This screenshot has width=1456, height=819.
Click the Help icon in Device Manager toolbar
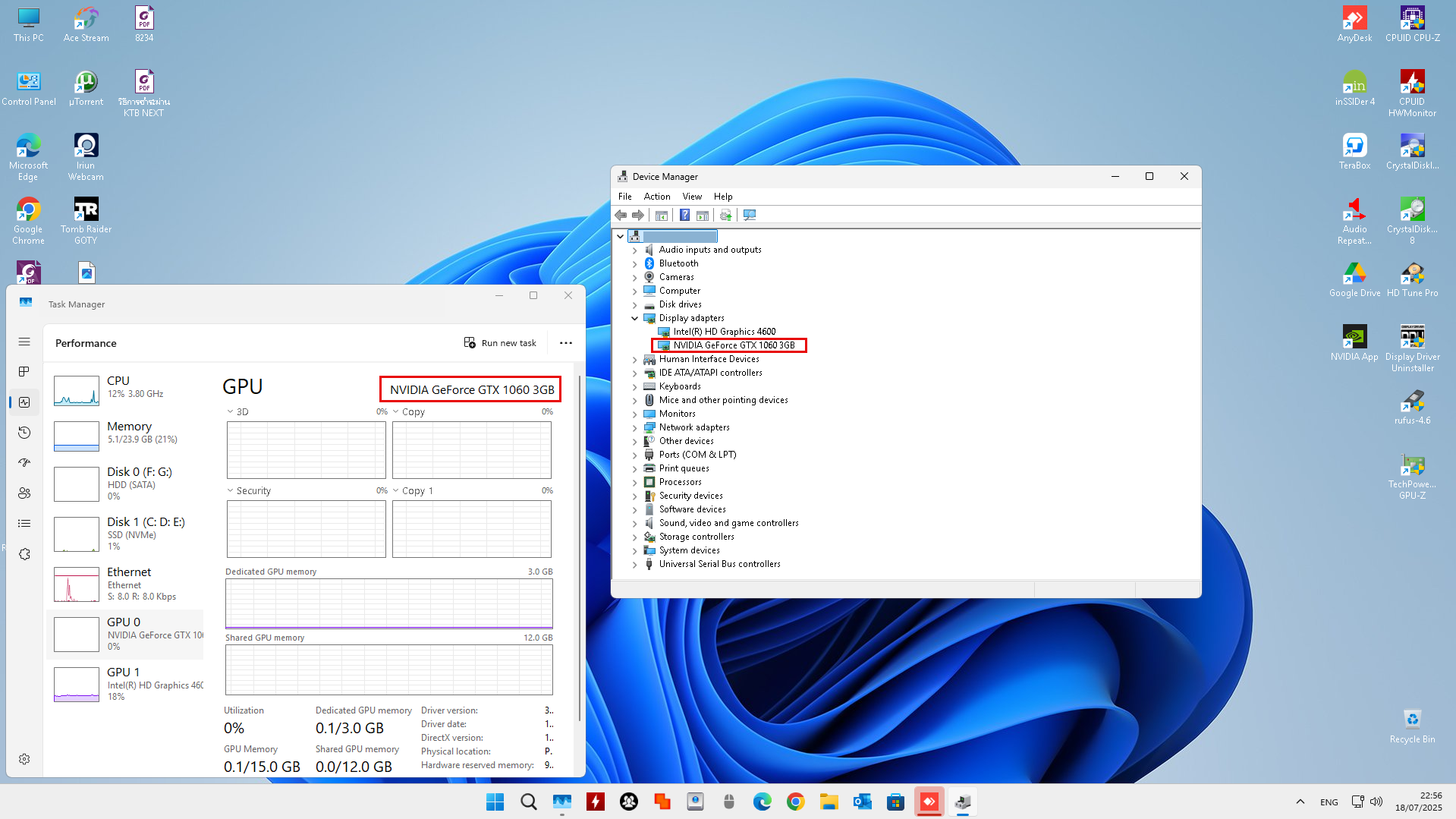tap(684, 216)
